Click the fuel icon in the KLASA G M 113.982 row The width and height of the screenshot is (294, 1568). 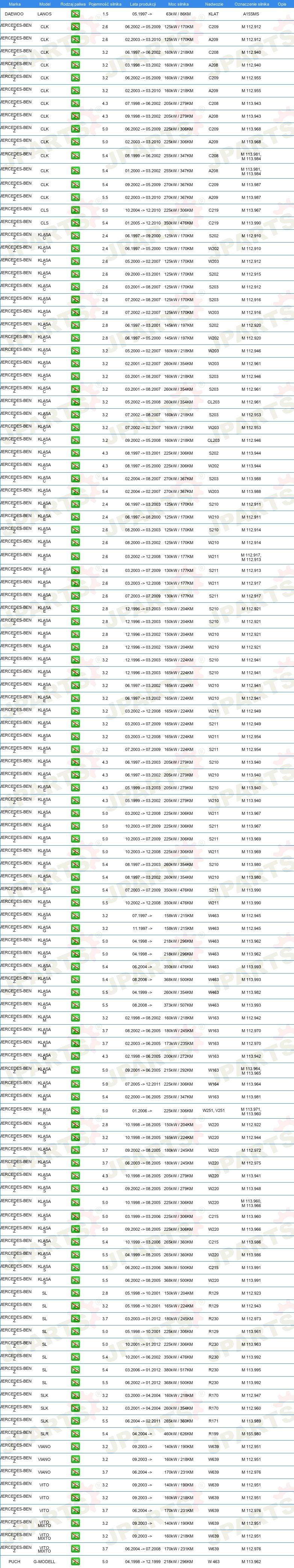(75, 992)
